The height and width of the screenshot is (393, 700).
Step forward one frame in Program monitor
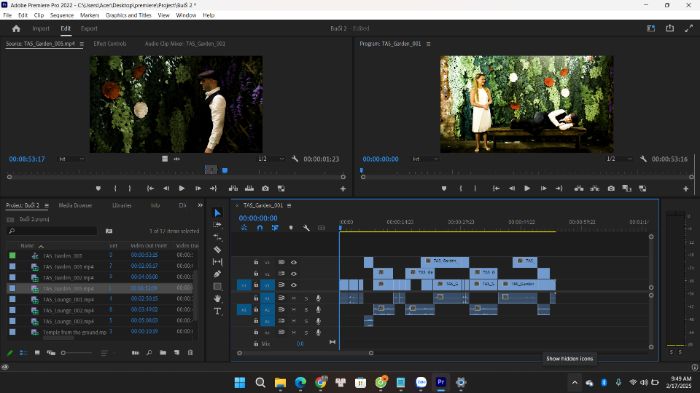(543, 188)
